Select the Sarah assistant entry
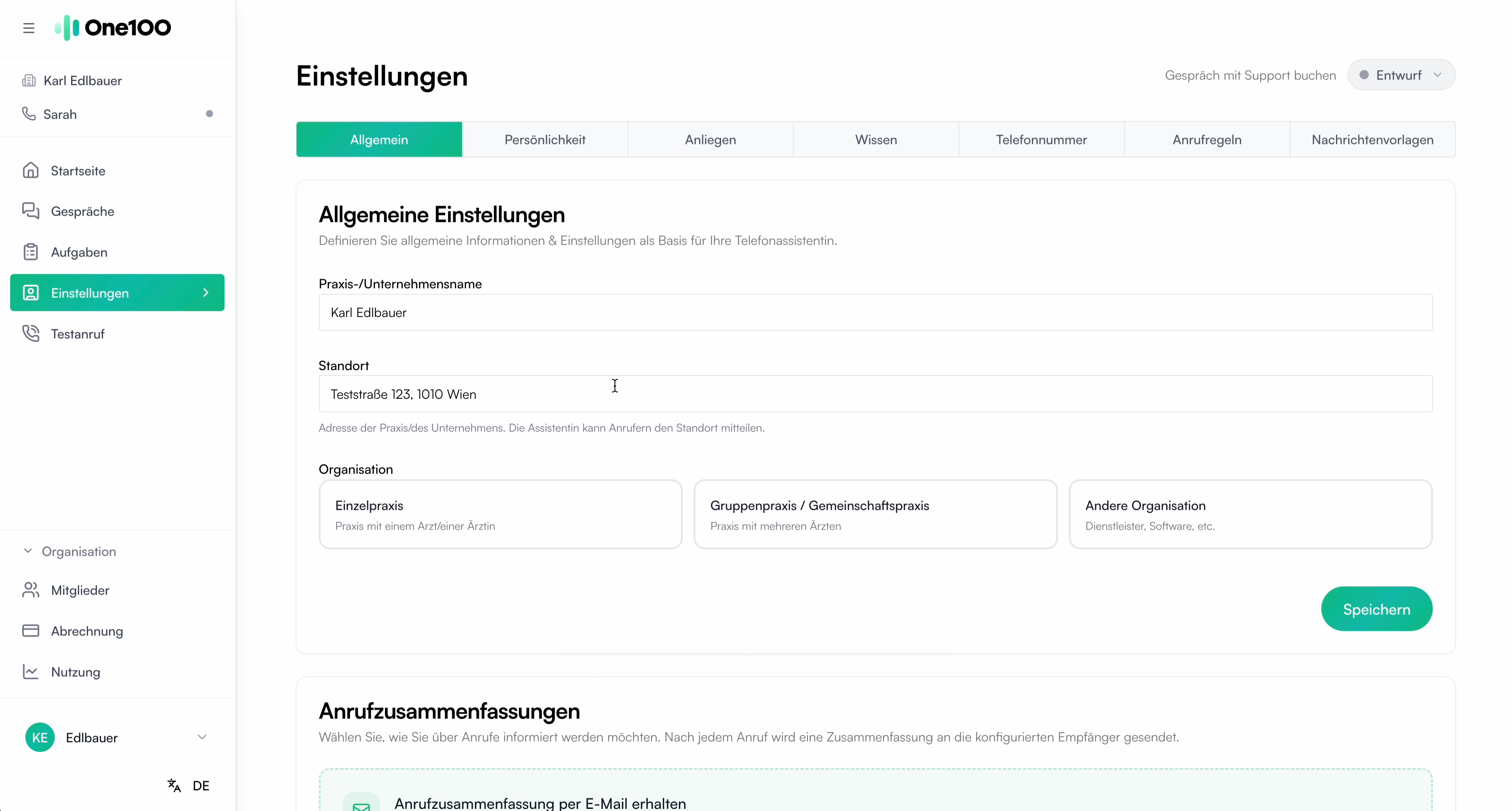This screenshot has height=811, width=1512. tap(118, 114)
